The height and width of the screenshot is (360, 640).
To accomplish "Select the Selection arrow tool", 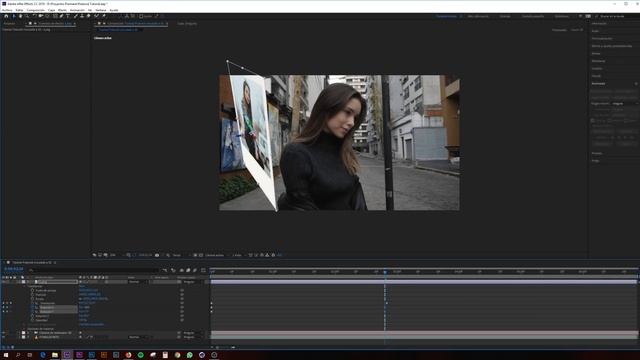I will 13,16.
